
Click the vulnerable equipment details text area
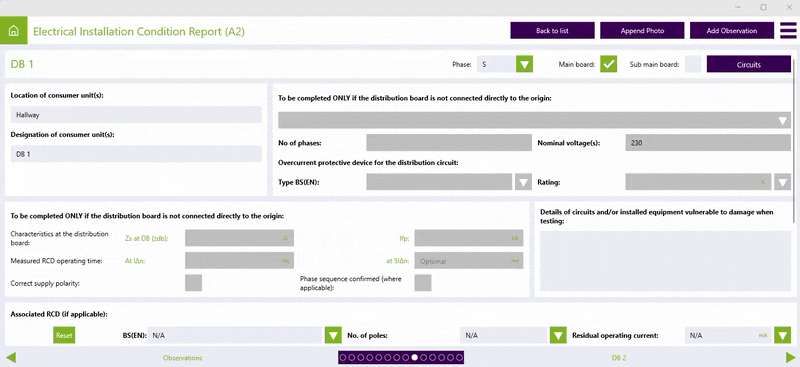[x=665, y=261]
